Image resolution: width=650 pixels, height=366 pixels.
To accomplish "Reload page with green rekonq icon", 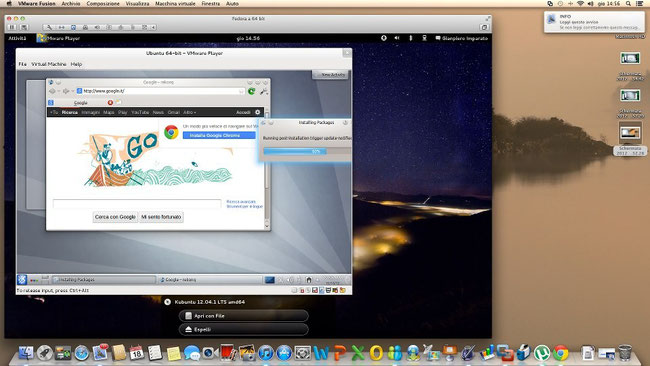I will [x=251, y=91].
